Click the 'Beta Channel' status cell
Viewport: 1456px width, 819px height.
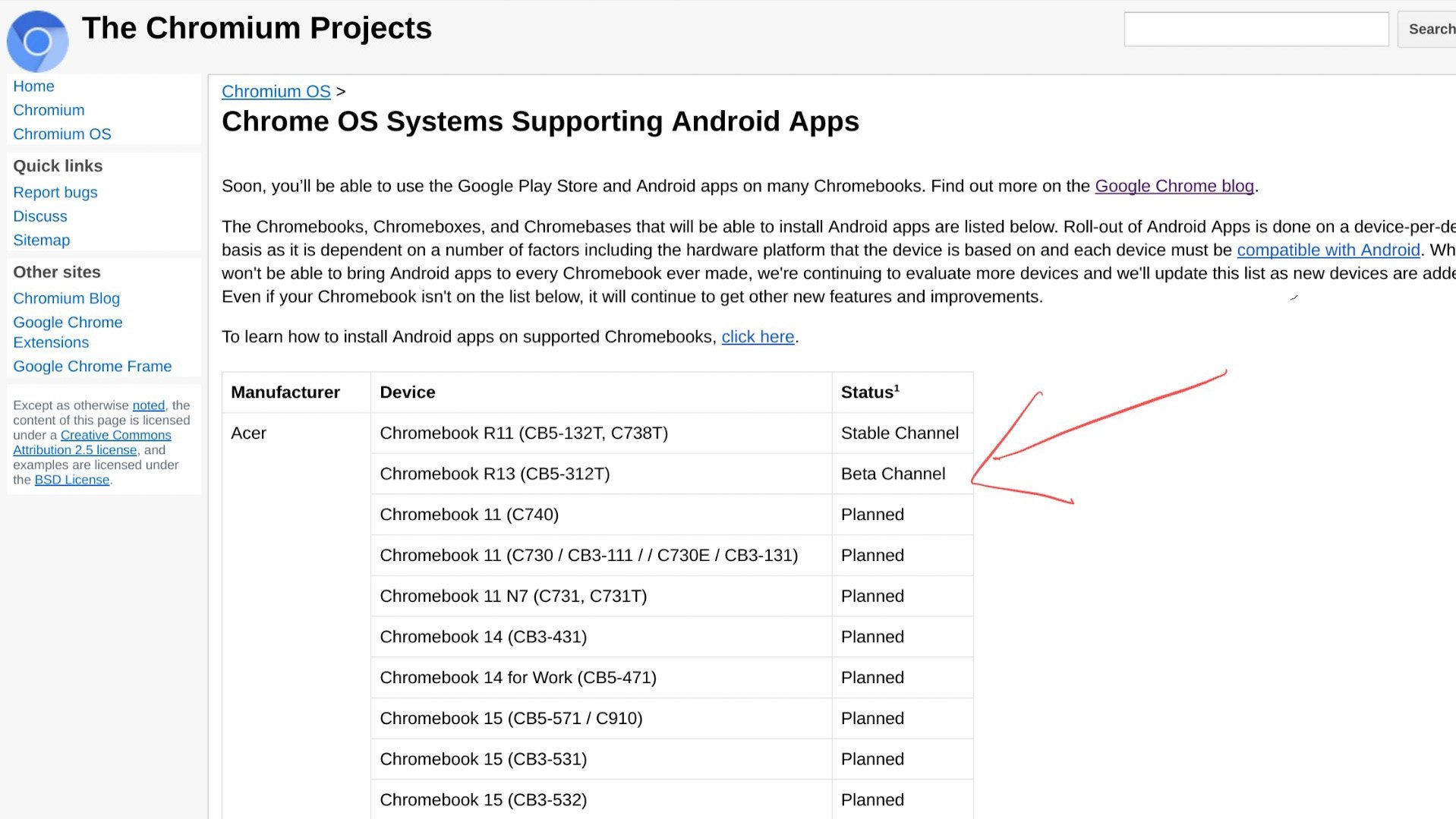[903, 474]
